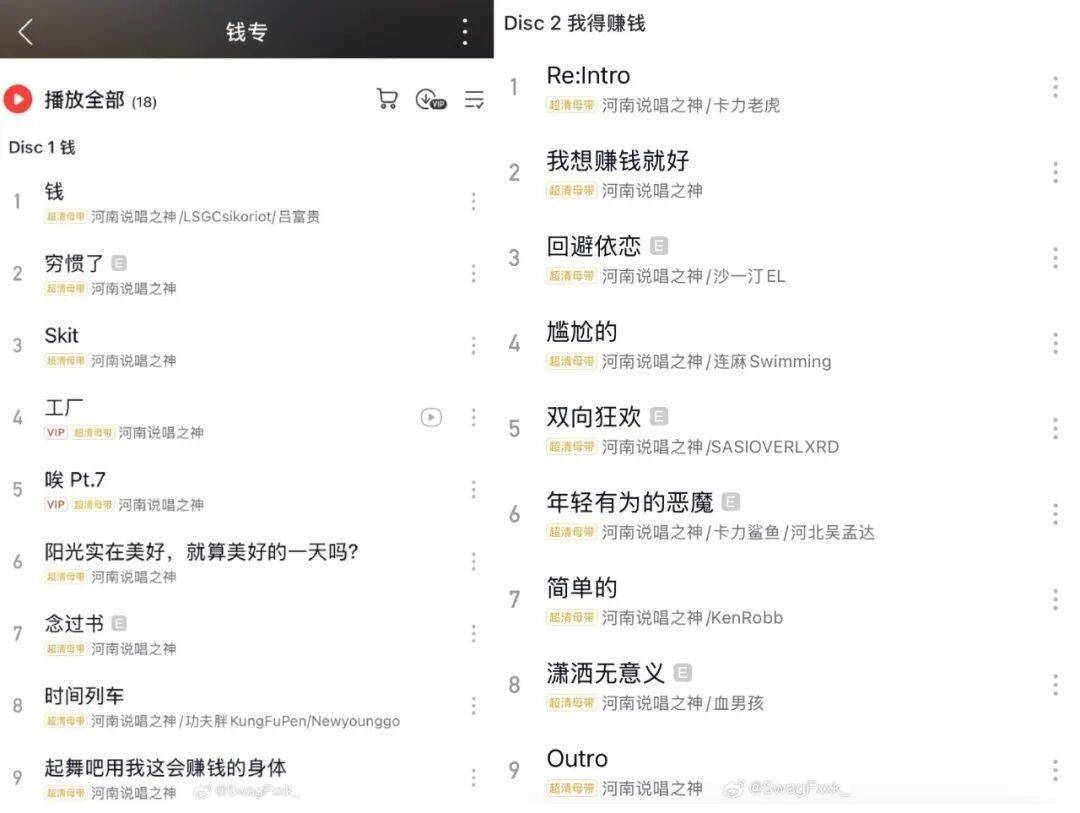1080x813 pixels.
Task: Tap the VIP download icon
Action: 430,100
